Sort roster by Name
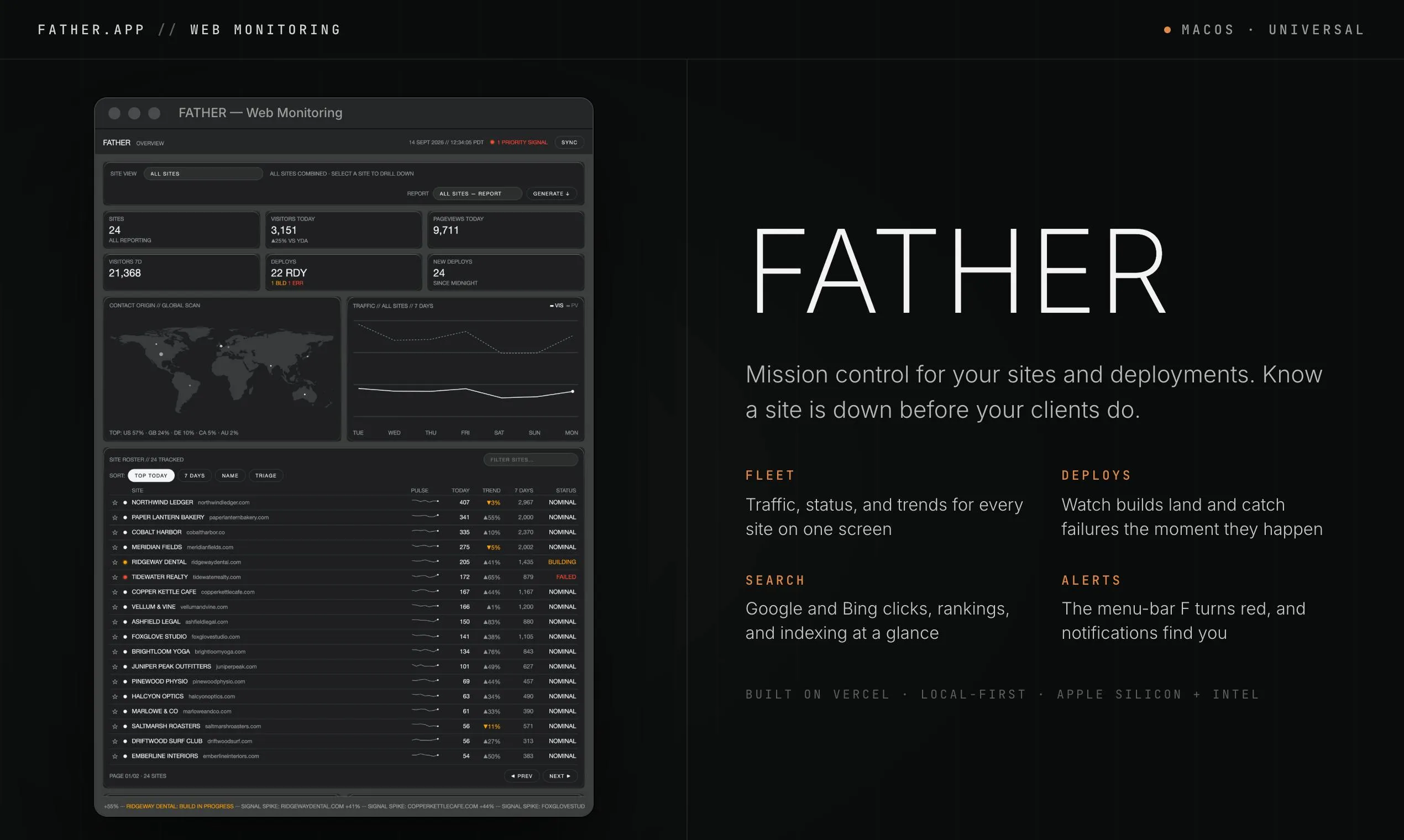 pos(230,475)
